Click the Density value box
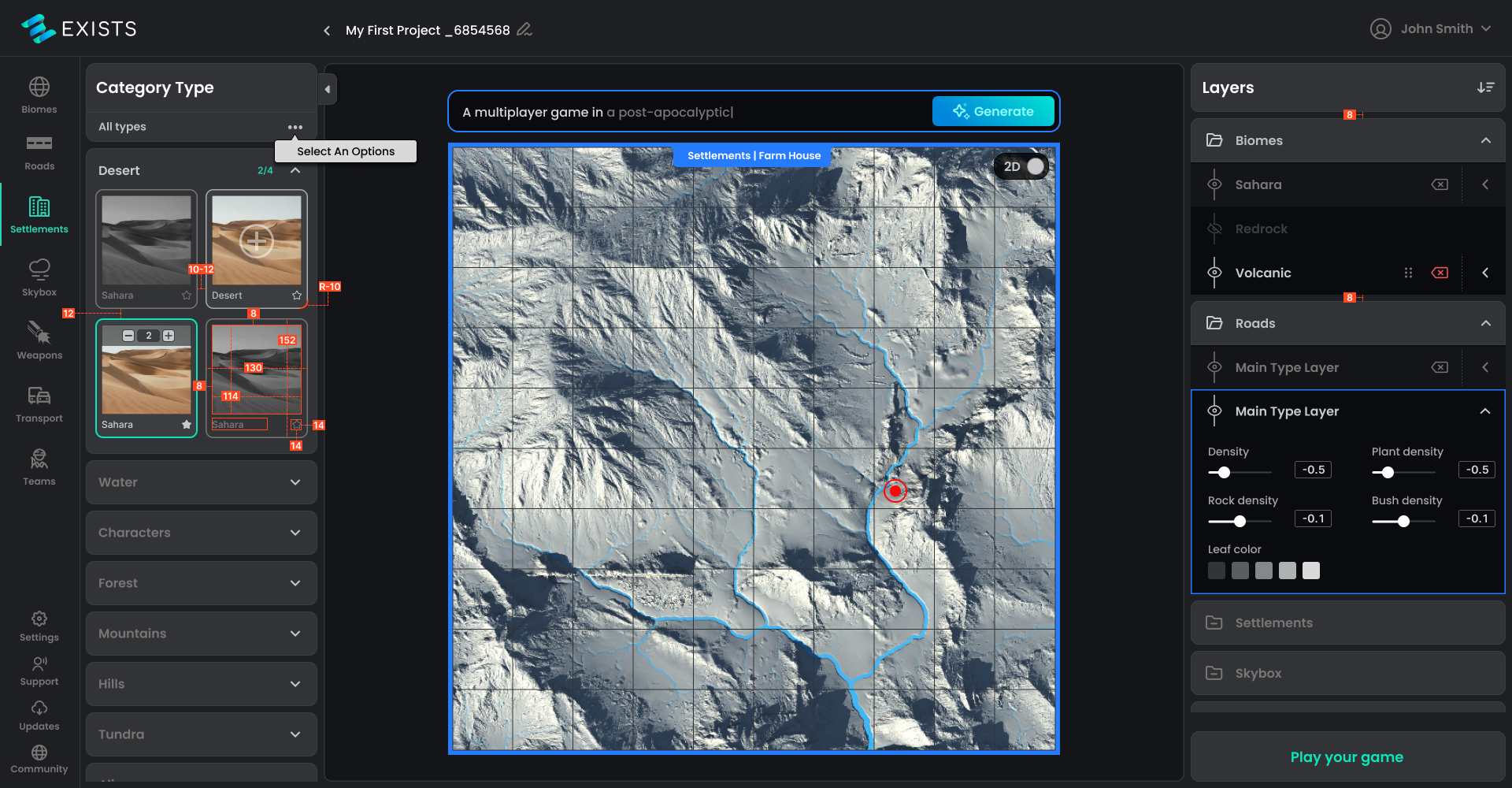This screenshot has width=1512, height=788. [1313, 470]
